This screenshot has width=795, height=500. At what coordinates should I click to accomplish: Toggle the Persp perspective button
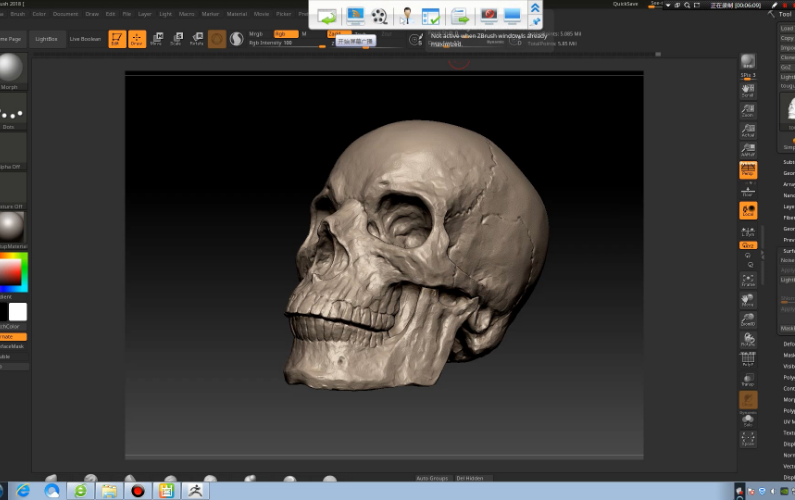(748, 170)
